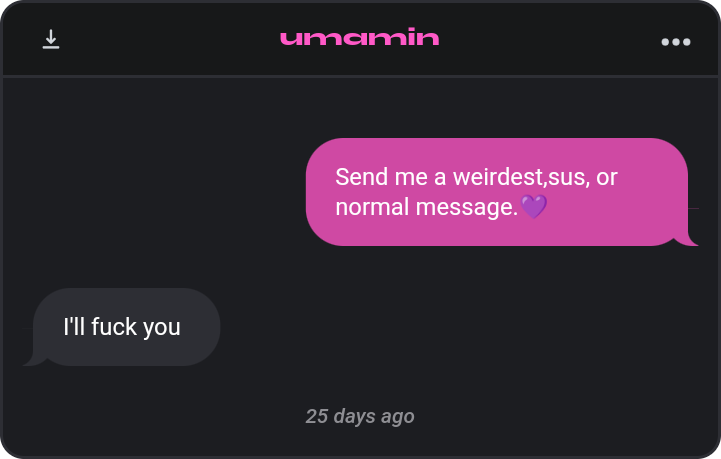Click the word "weirdest,sus," in the prompt

click(x=521, y=177)
